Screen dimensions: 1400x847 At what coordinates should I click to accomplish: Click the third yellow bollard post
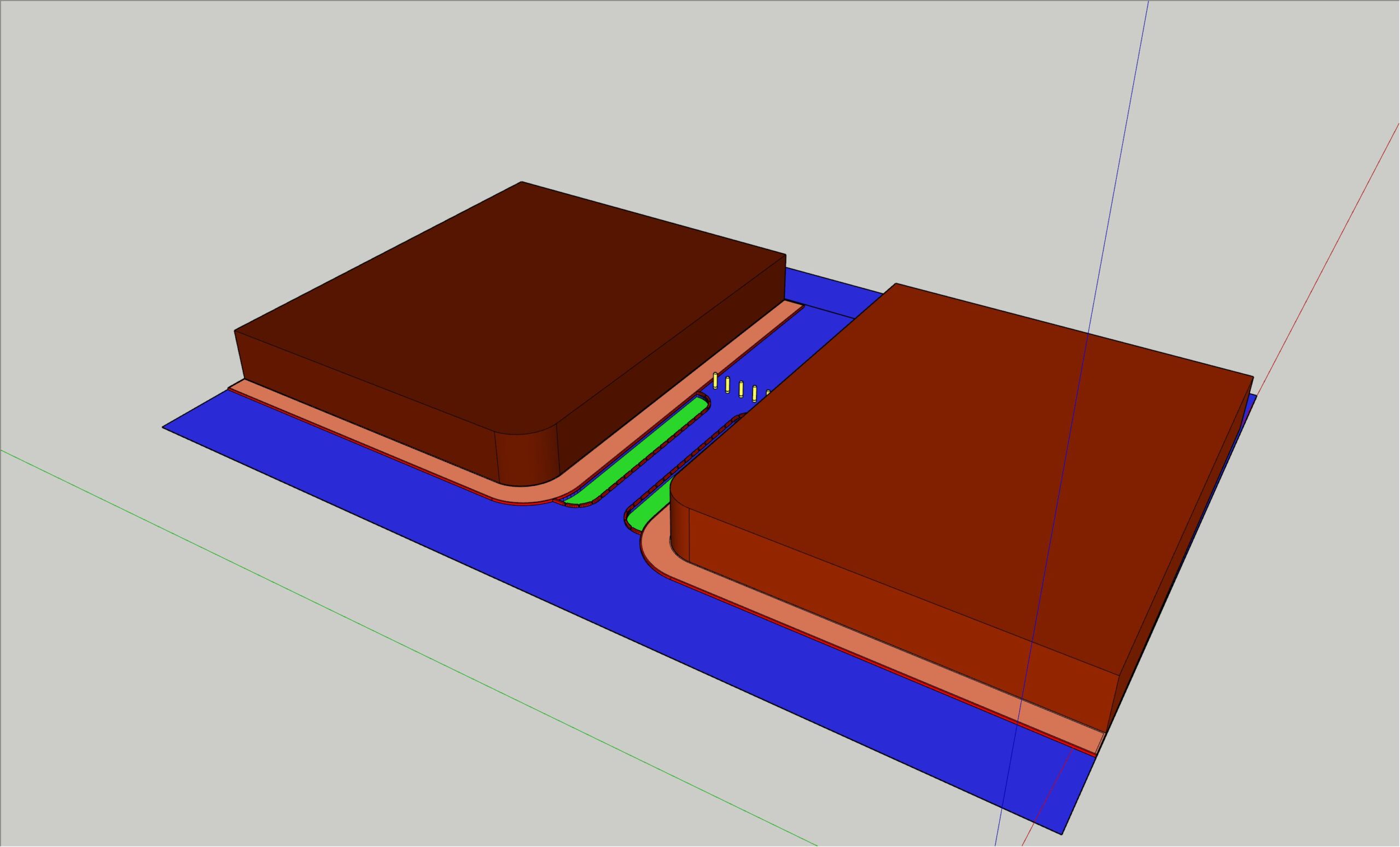click(741, 390)
